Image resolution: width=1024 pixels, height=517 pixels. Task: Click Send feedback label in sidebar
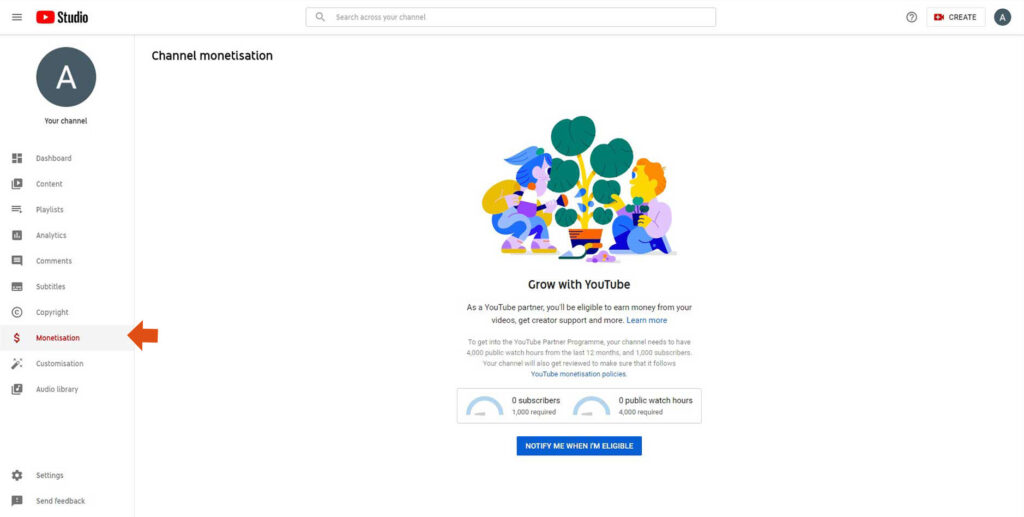click(60, 501)
